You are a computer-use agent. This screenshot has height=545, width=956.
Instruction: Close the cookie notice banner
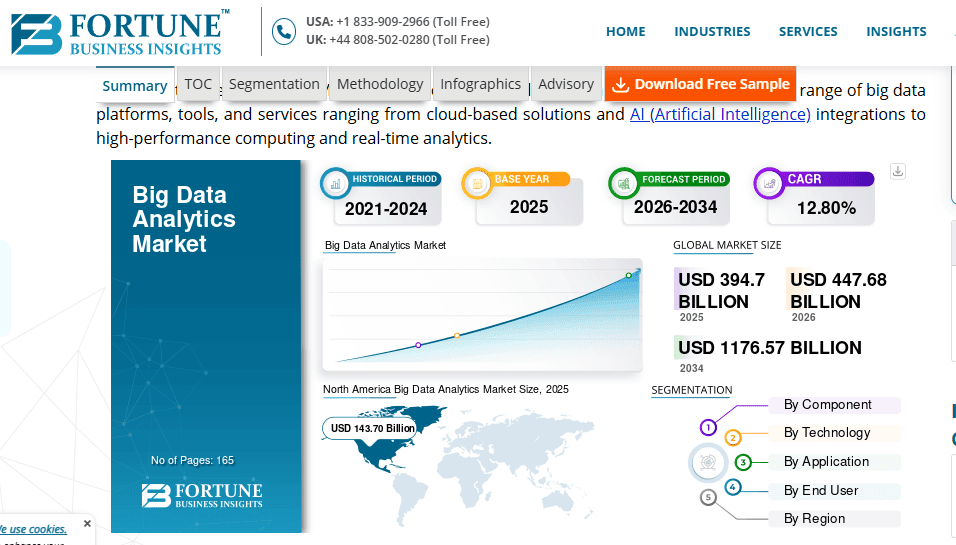click(x=87, y=523)
